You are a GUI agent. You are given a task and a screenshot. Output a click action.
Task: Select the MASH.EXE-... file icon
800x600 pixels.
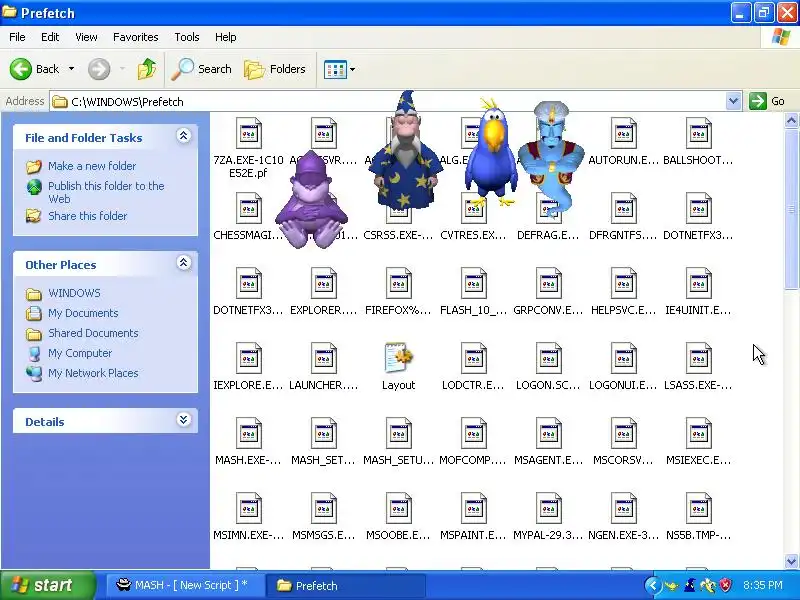tap(248, 434)
